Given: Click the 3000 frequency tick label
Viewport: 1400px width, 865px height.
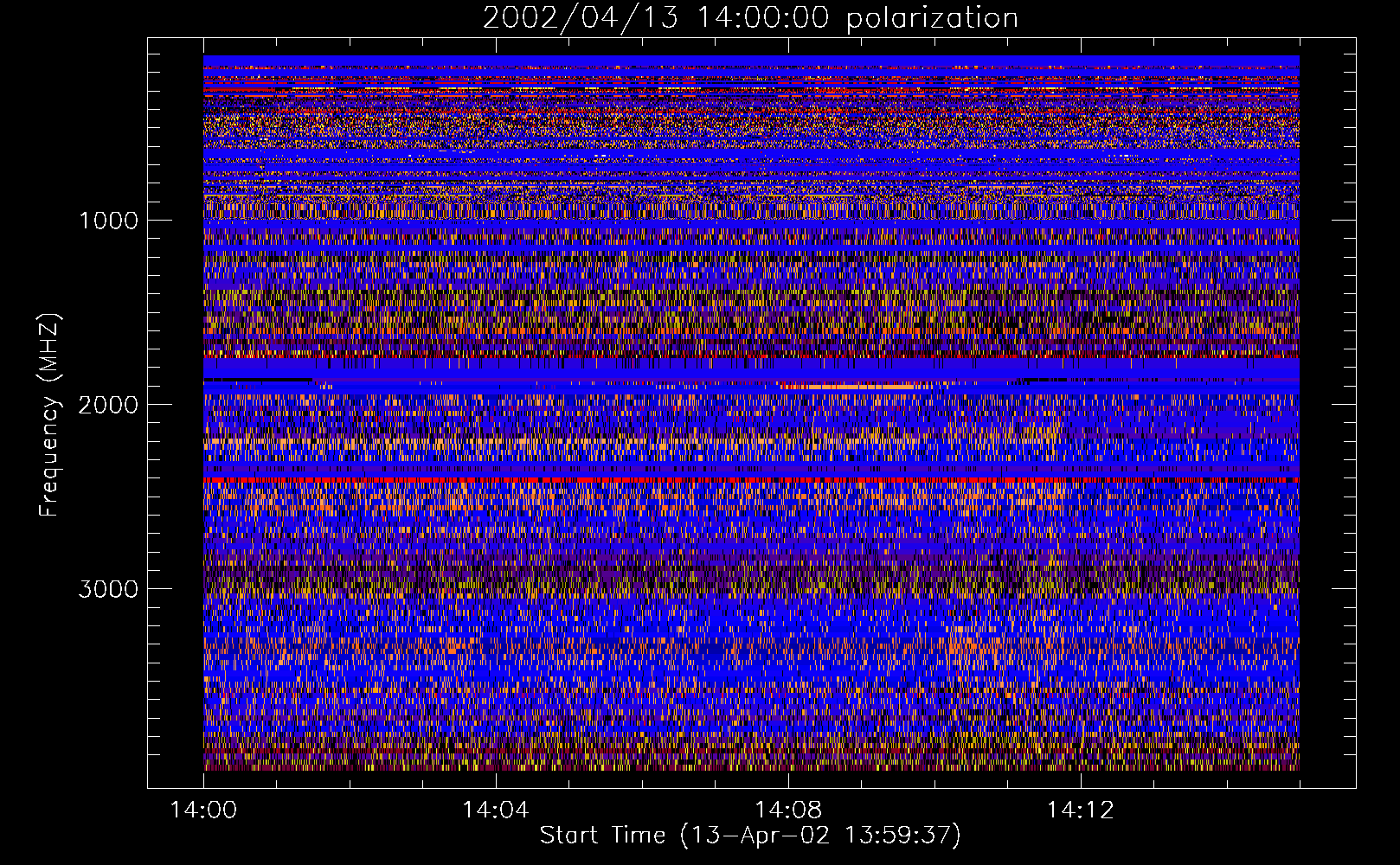Looking at the screenshot, I should (x=108, y=589).
